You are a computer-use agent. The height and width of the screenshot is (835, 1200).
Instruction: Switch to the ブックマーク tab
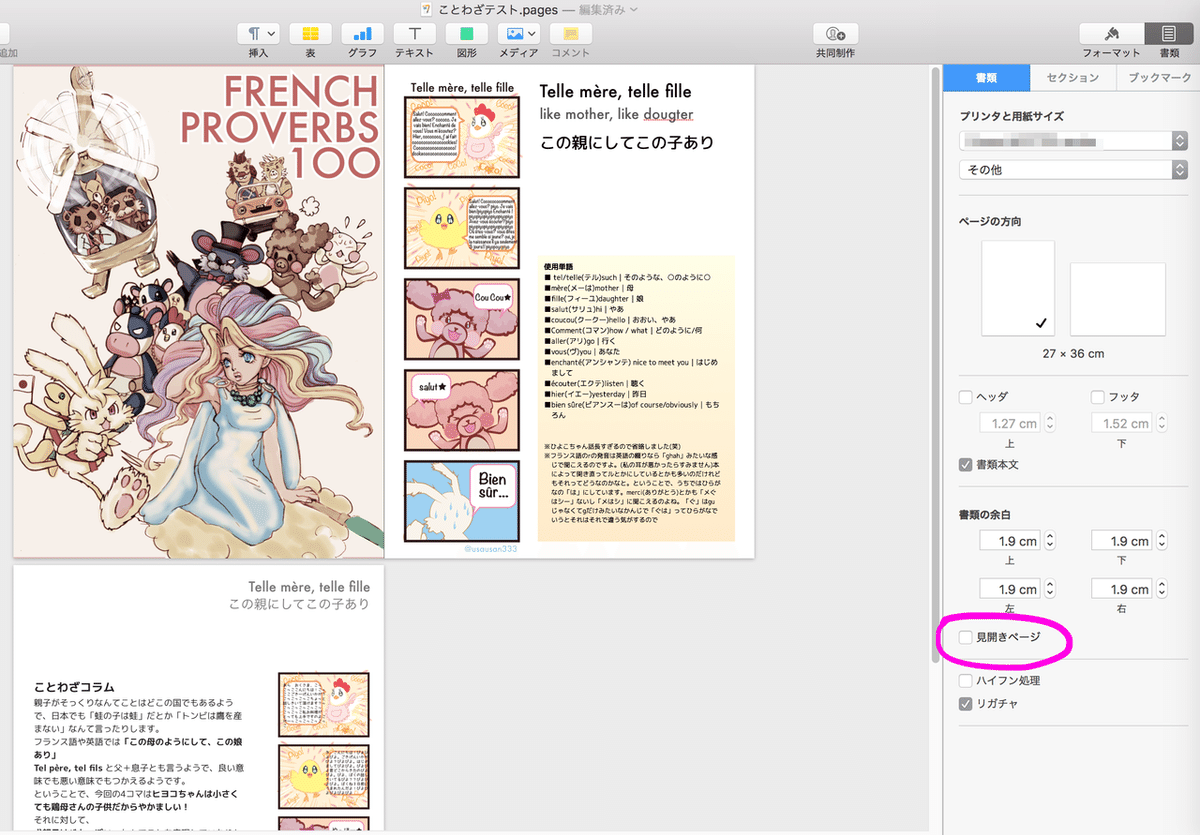(1158, 77)
